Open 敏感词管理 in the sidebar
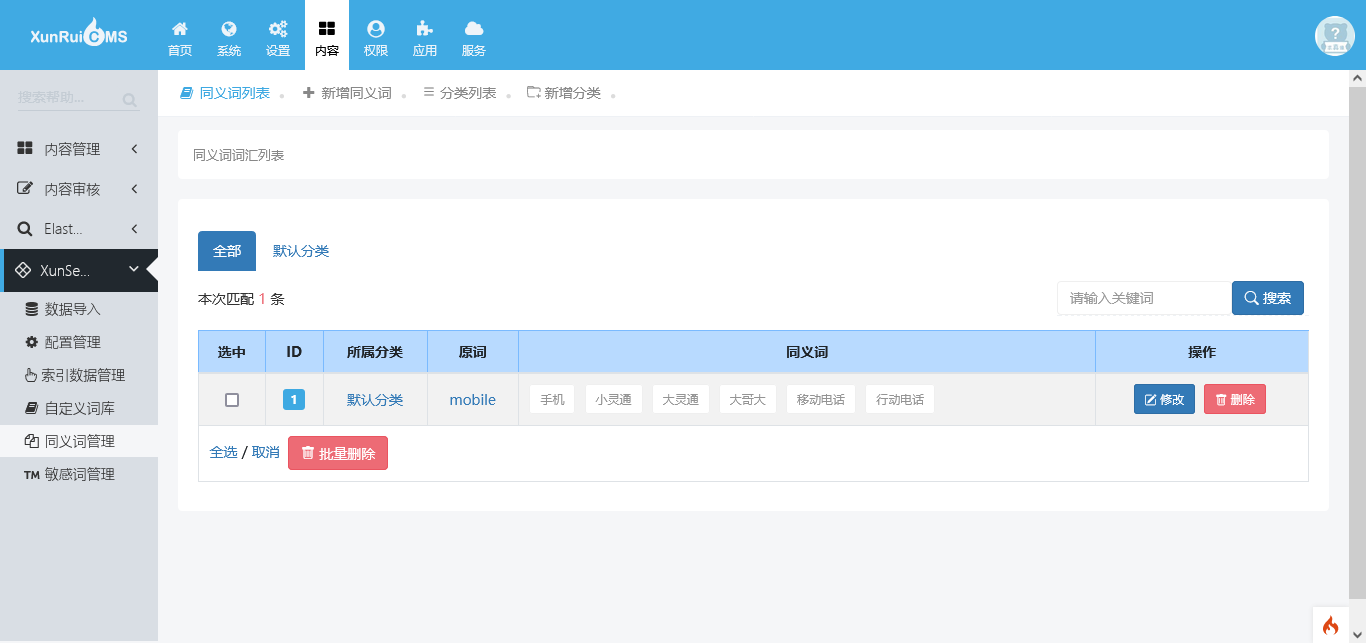Screen dimensions: 1366x643 pyautogui.click(x=79, y=474)
